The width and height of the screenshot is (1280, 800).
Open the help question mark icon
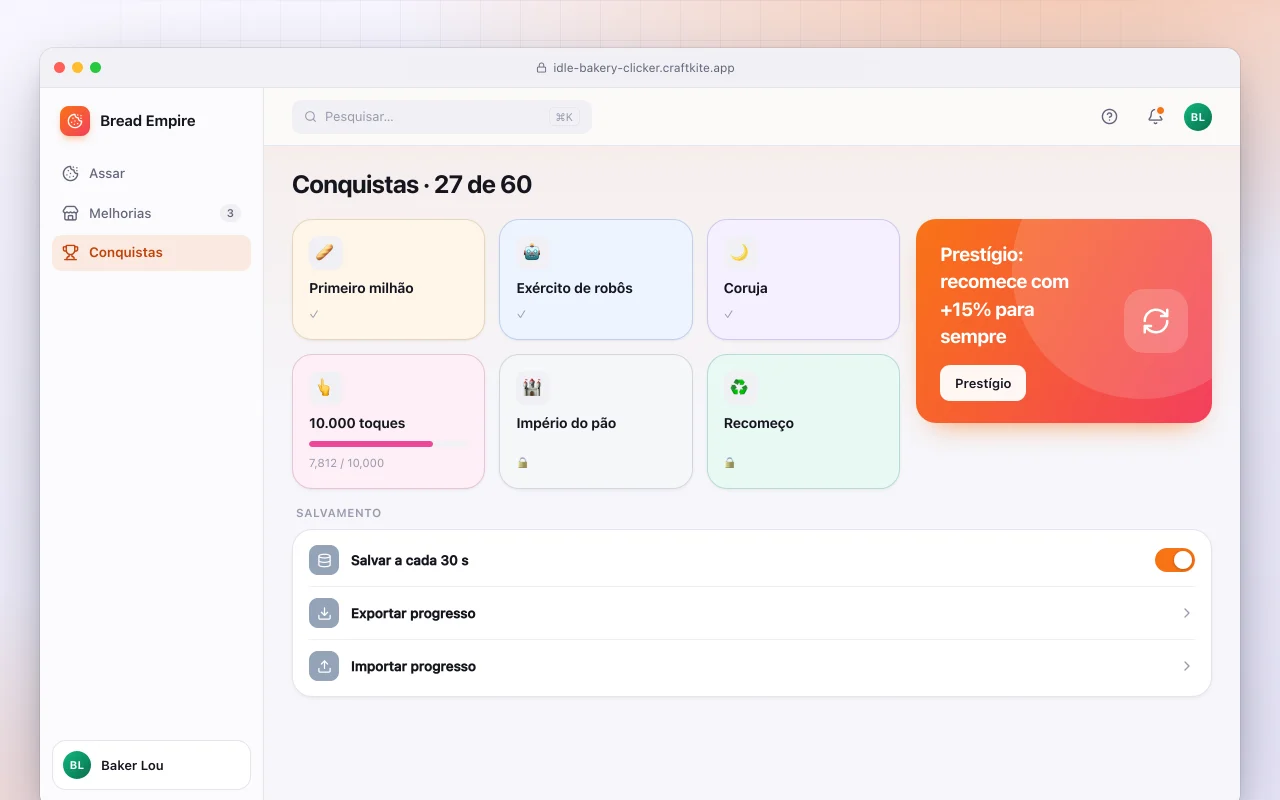coord(1109,117)
